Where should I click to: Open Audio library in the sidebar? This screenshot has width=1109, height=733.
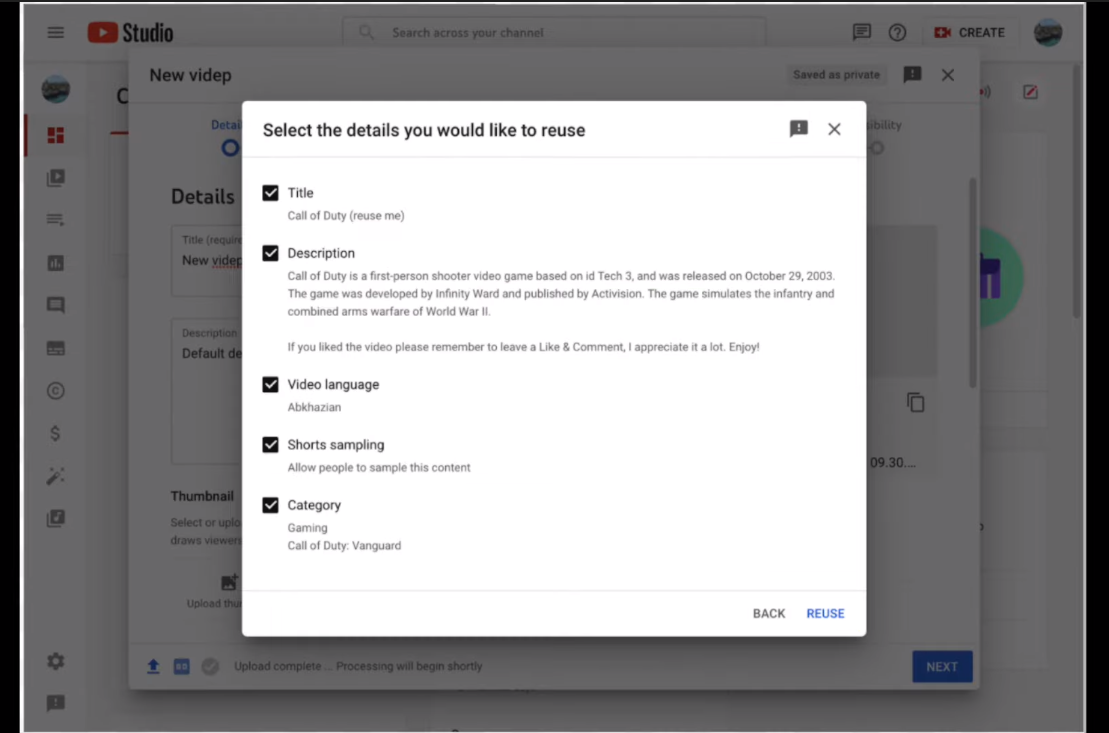(55, 519)
